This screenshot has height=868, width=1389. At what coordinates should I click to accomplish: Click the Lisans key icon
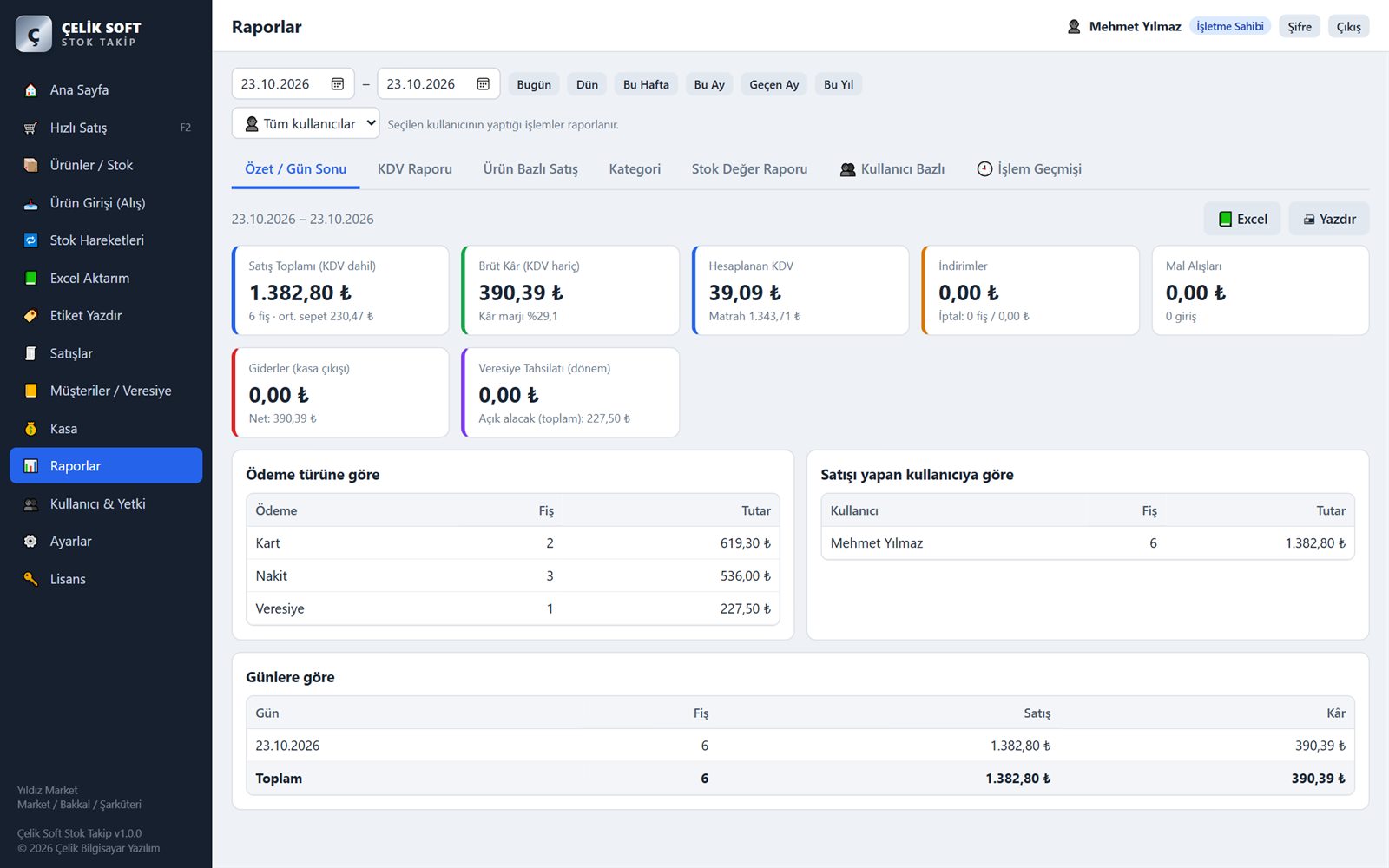pos(31,579)
